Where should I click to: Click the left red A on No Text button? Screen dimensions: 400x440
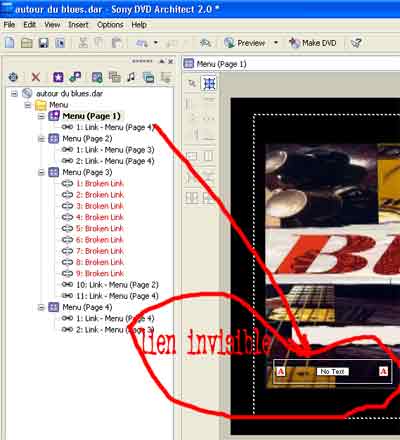[281, 371]
